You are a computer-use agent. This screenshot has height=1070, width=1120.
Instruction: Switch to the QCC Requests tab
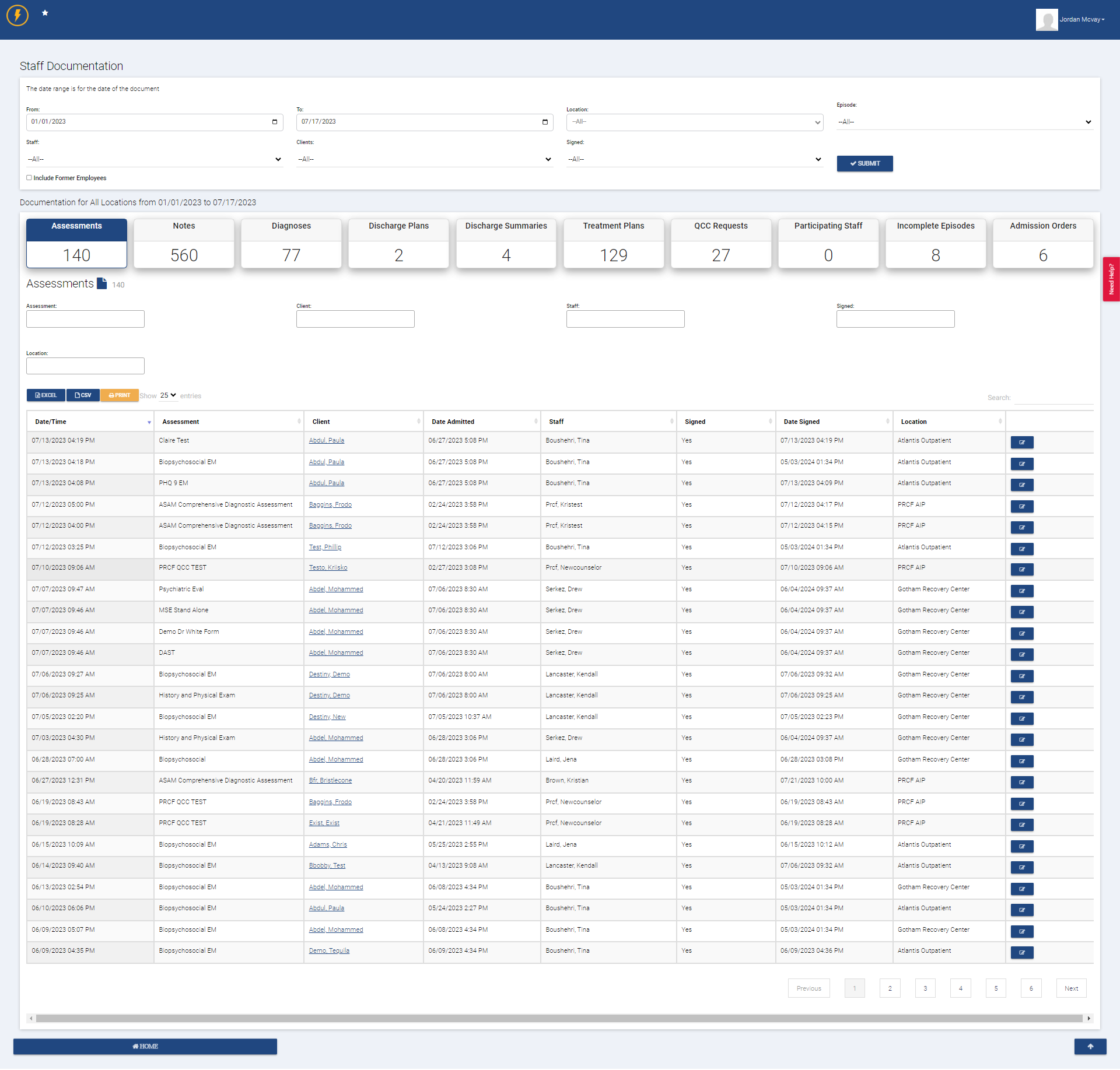pos(721,243)
